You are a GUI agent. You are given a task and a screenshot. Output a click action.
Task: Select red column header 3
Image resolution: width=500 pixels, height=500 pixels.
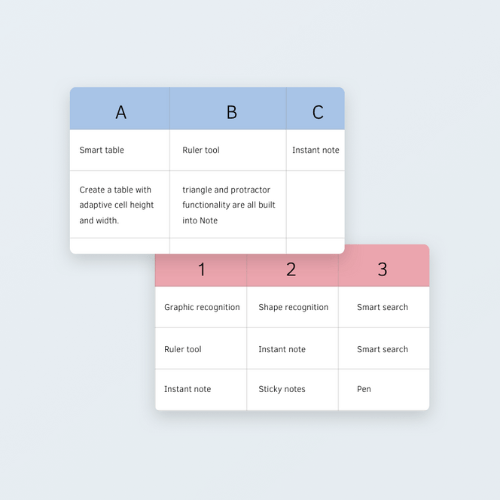click(x=384, y=266)
